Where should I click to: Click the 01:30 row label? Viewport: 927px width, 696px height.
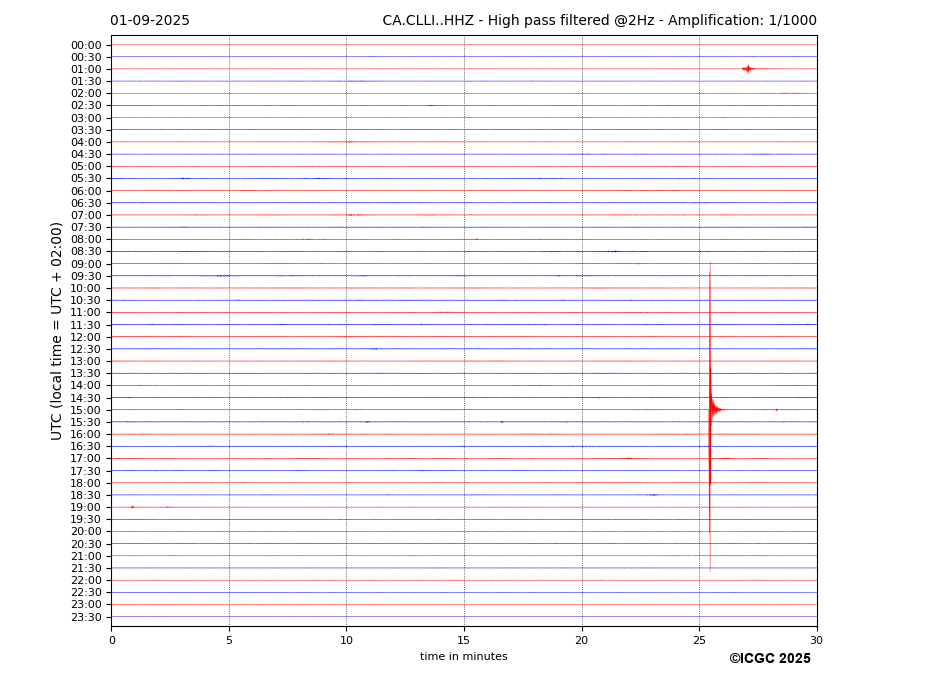[86, 82]
